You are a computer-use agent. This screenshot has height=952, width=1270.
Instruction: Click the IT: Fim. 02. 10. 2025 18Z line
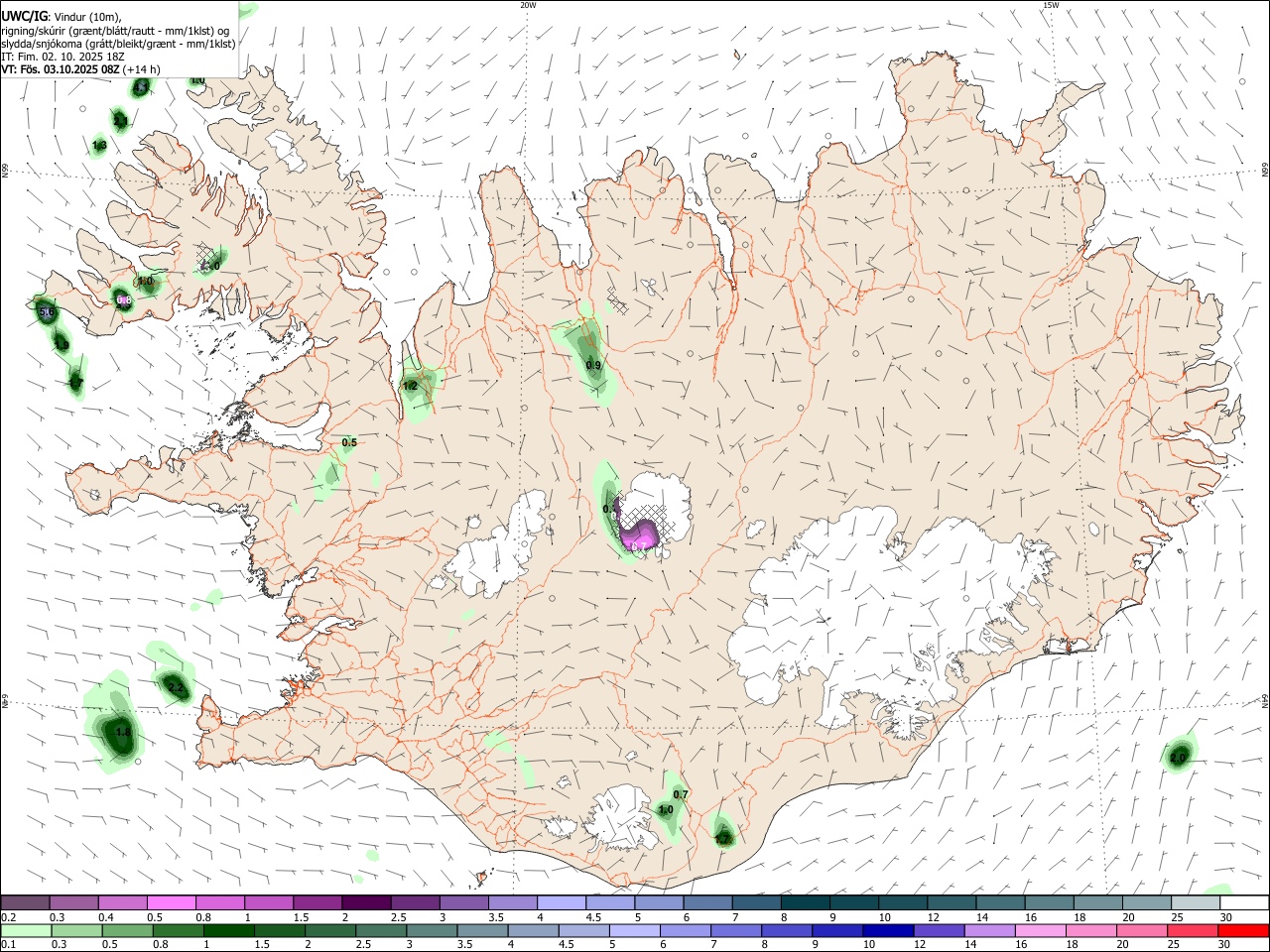click(63, 57)
